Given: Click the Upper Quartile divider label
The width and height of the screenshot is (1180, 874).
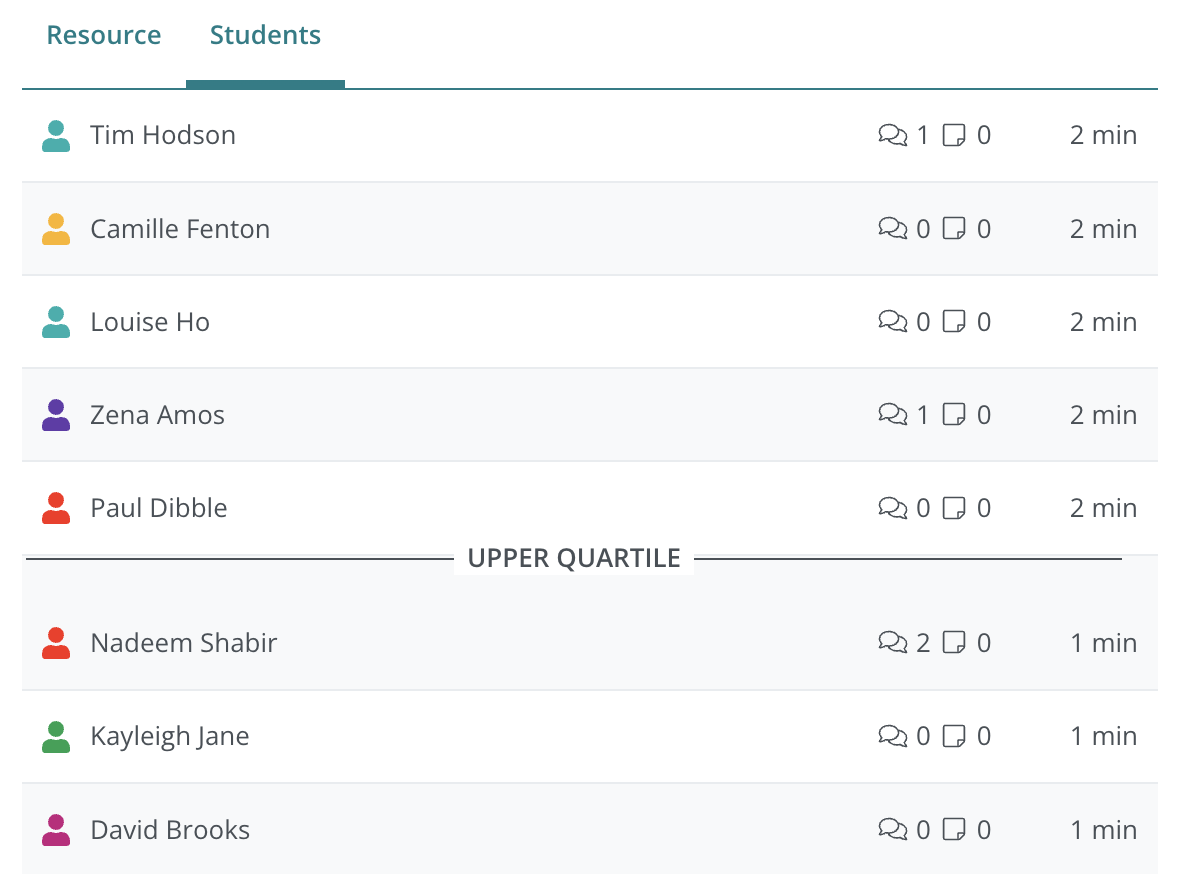Looking at the screenshot, I should 574,558.
